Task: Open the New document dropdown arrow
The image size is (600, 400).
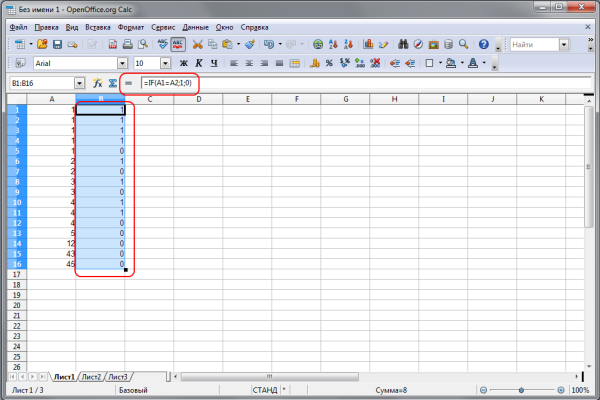Action: tap(31, 44)
